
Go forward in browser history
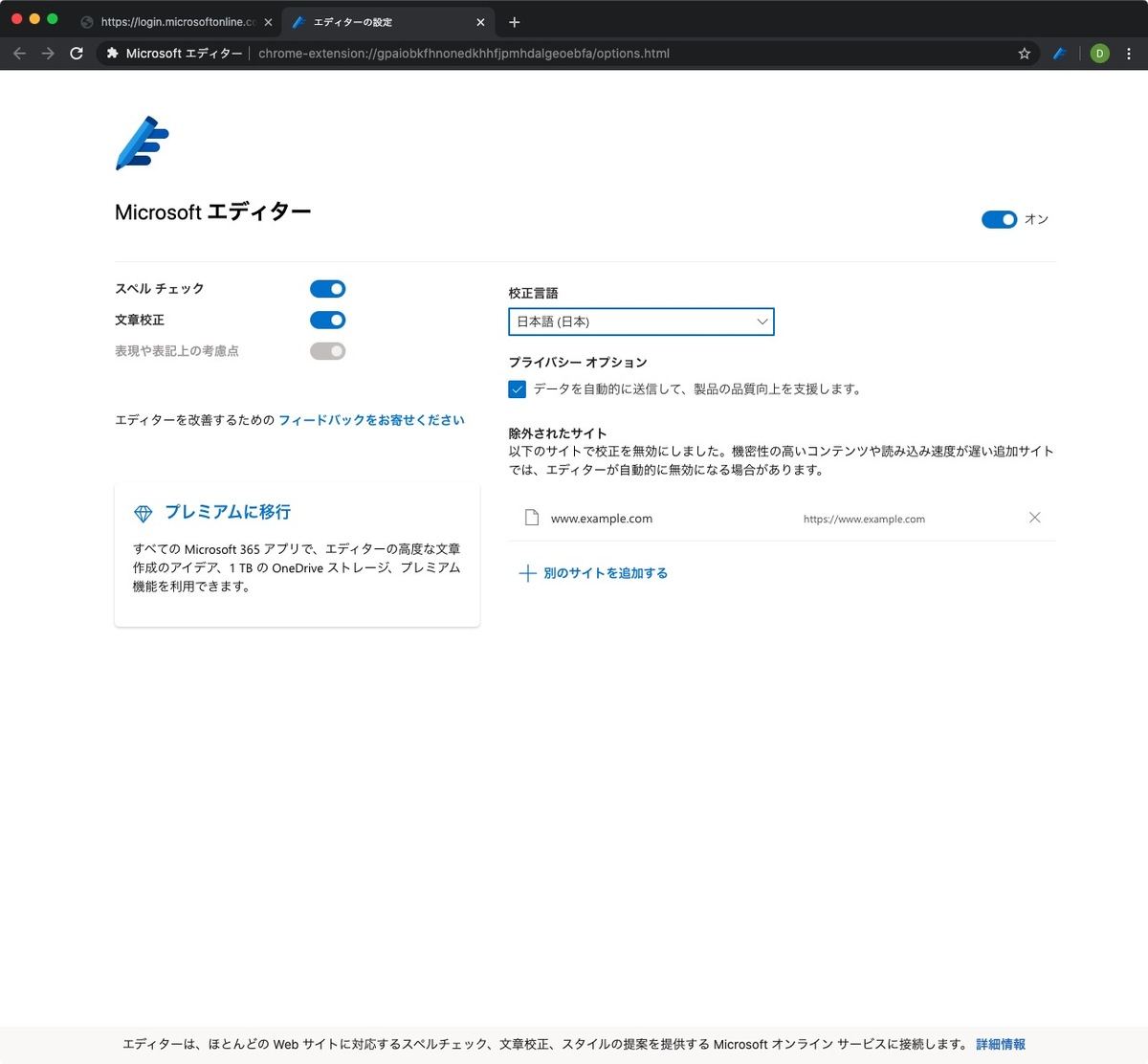pyautogui.click(x=48, y=54)
